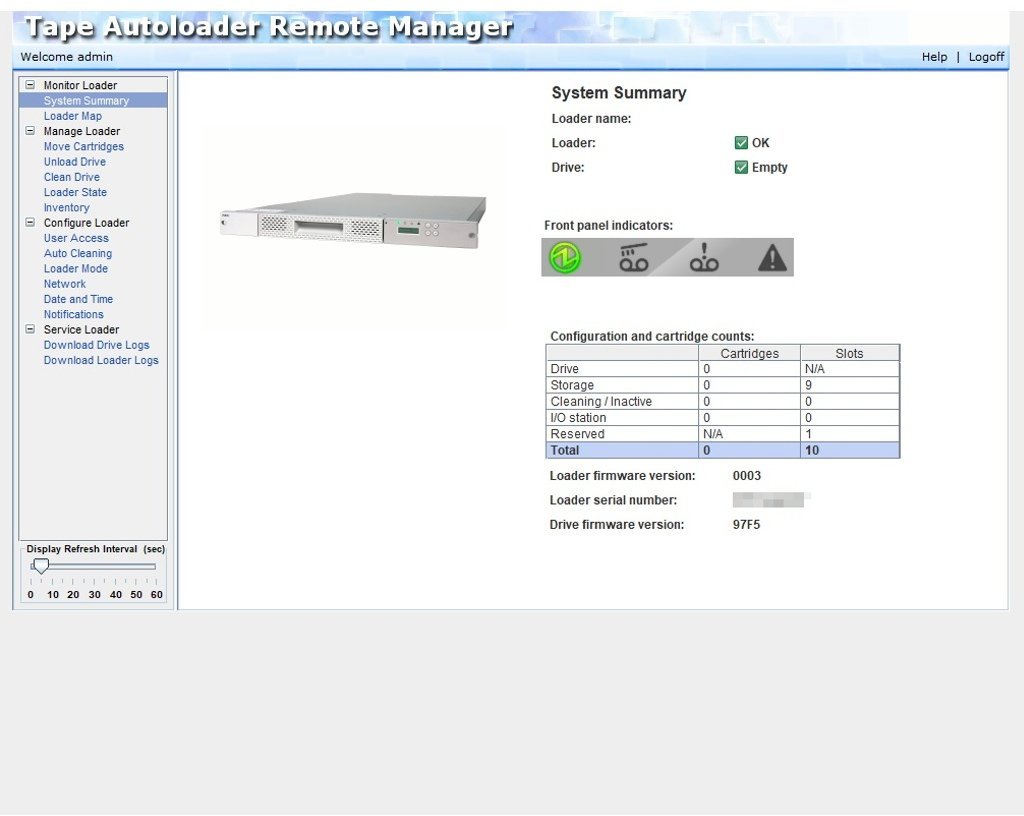This screenshot has height=816, width=1024.
Task: Click the cleaning tape indicator icon
Action: pyautogui.click(x=633, y=258)
